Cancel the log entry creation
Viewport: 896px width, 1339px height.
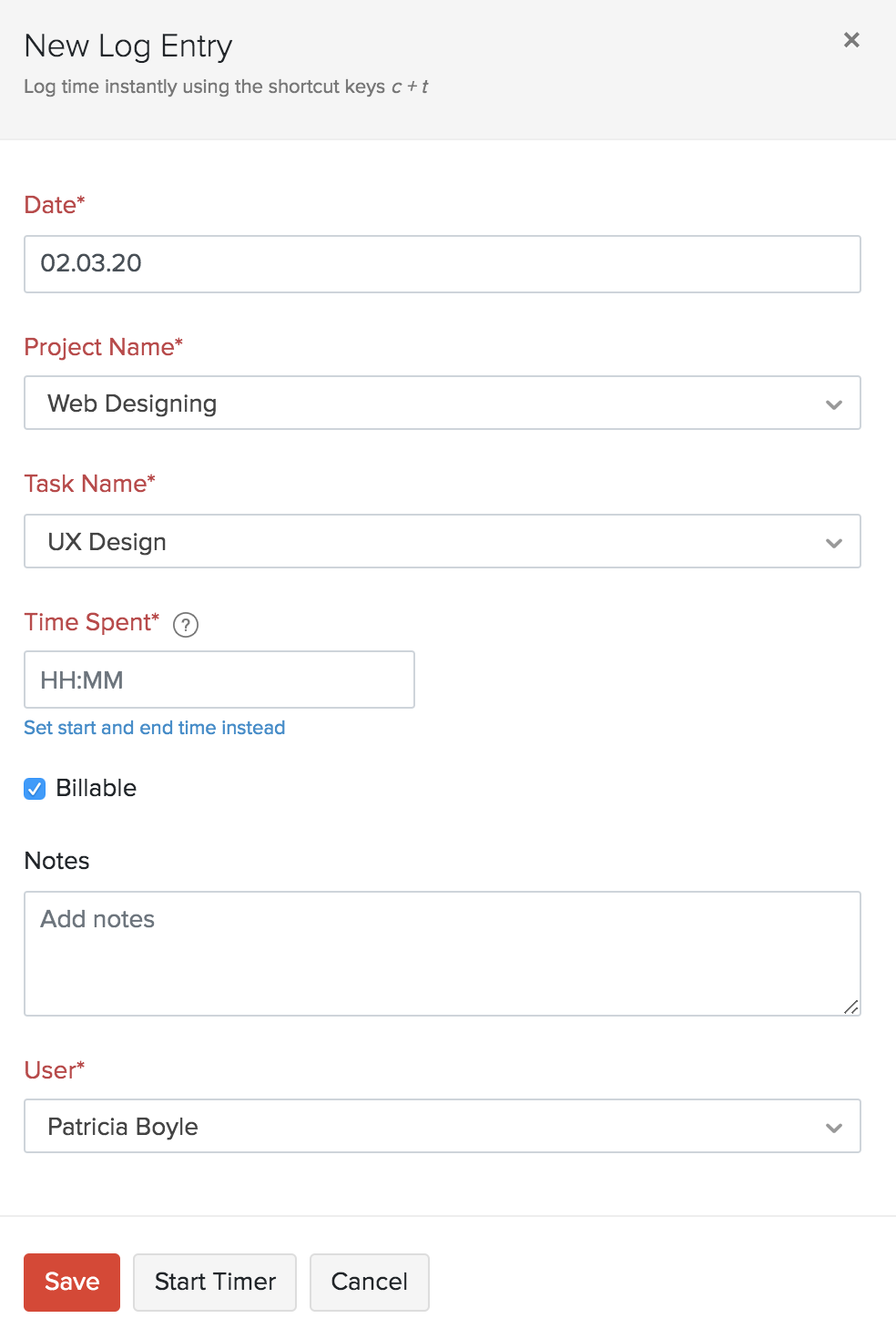(369, 1282)
